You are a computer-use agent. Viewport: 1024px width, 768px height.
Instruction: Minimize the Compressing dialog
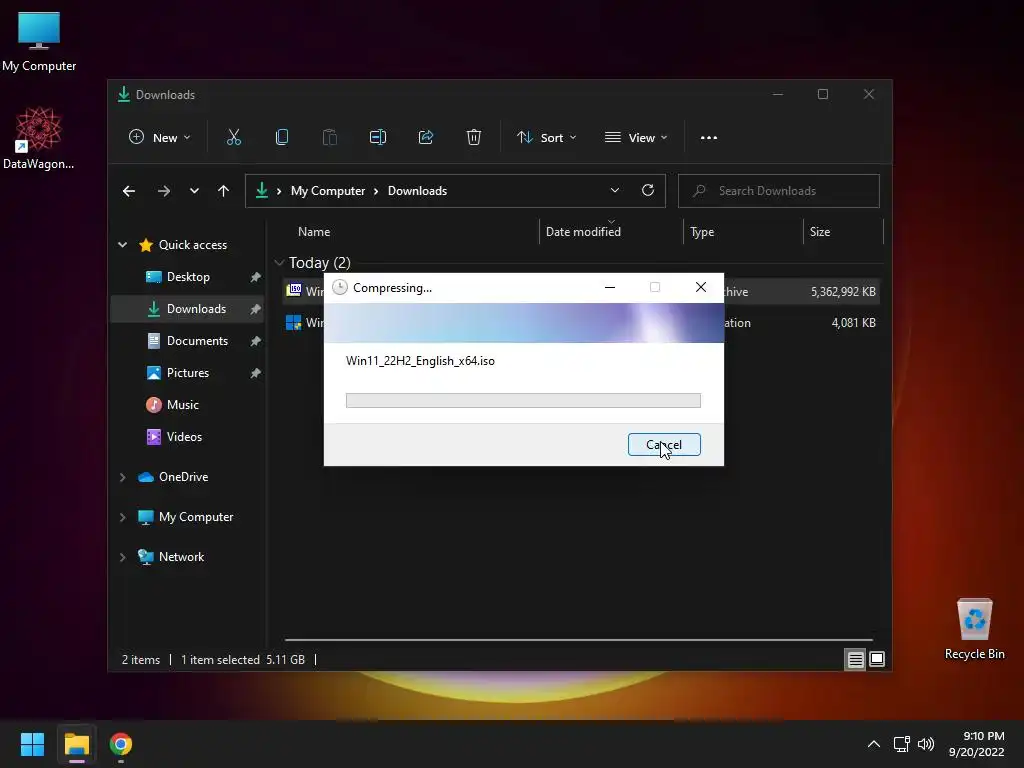(x=610, y=287)
